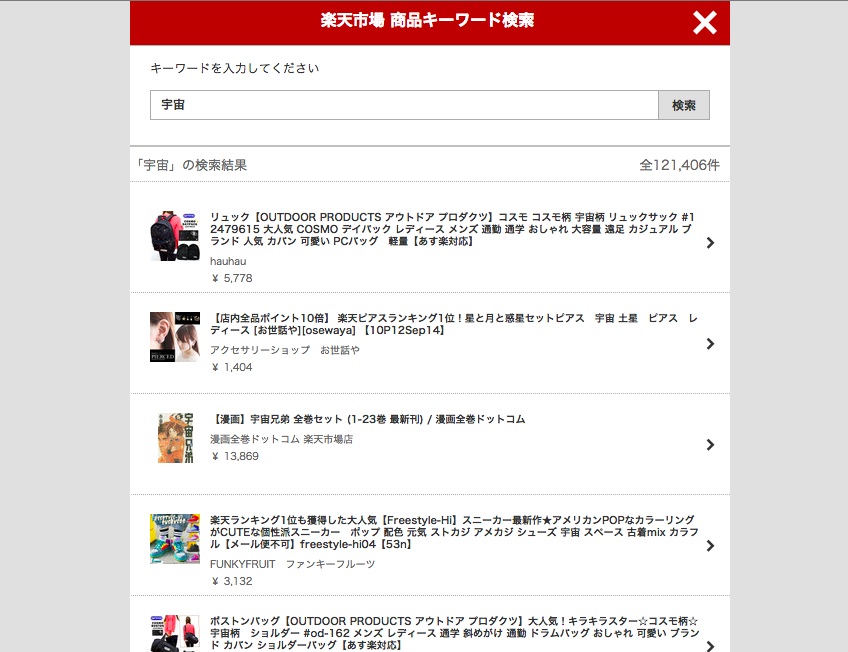The height and width of the screenshot is (652, 848).
Task: Click the keyword input field containing 宇宙
Action: click(403, 105)
